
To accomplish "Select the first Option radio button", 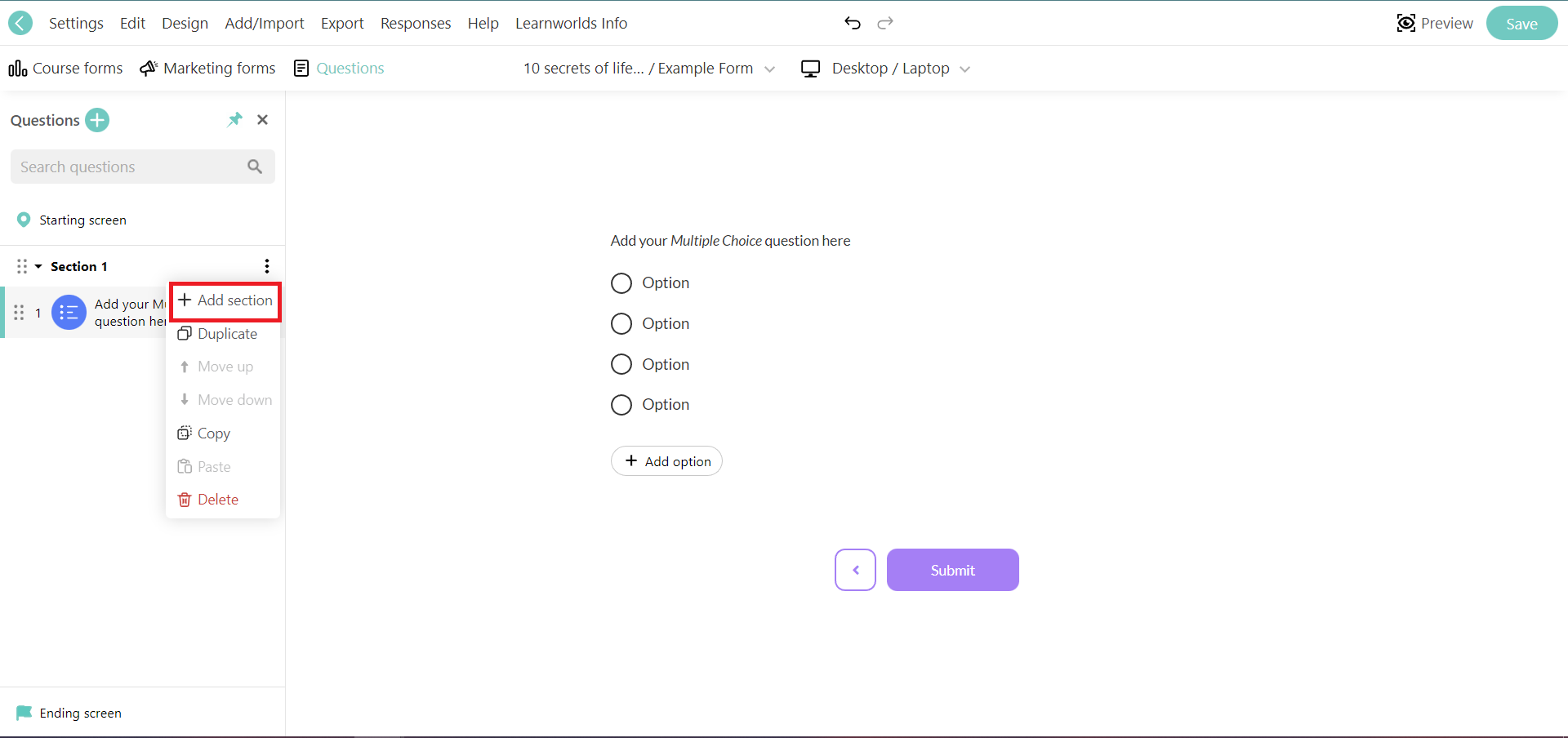I will [621, 282].
